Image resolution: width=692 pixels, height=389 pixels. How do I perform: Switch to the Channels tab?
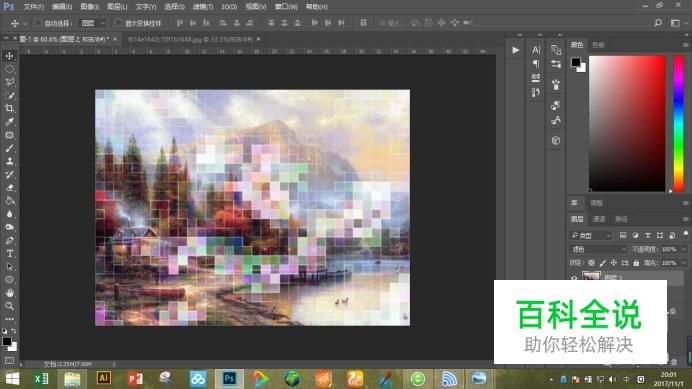(x=599, y=219)
